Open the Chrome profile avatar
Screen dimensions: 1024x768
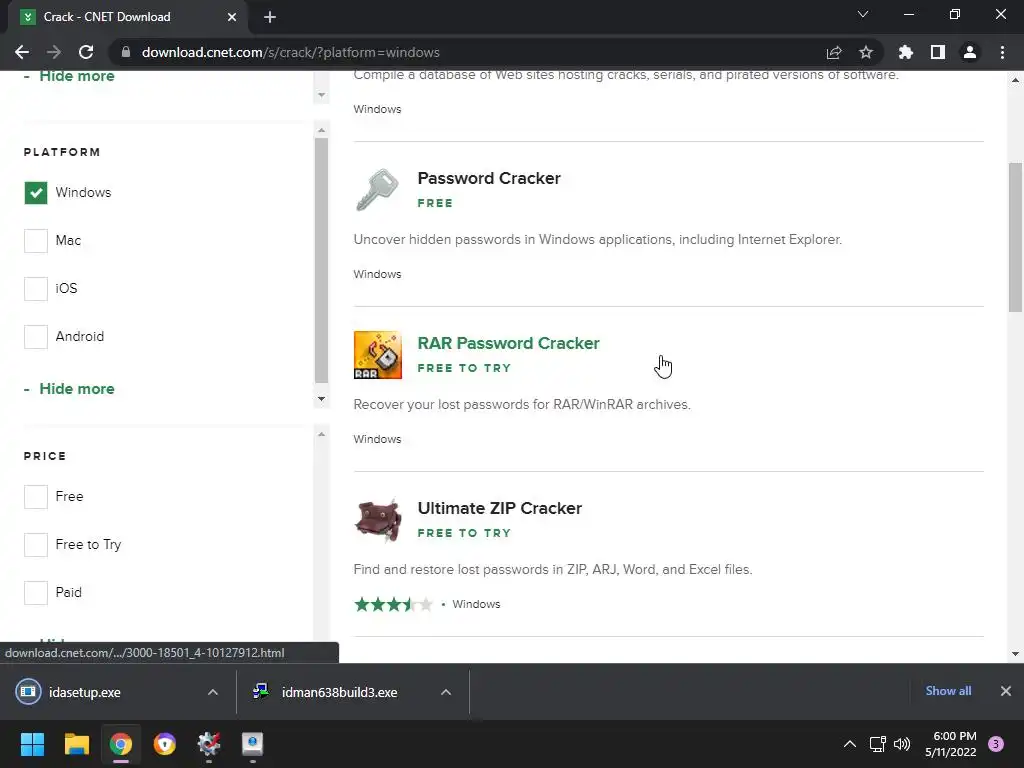[x=970, y=52]
